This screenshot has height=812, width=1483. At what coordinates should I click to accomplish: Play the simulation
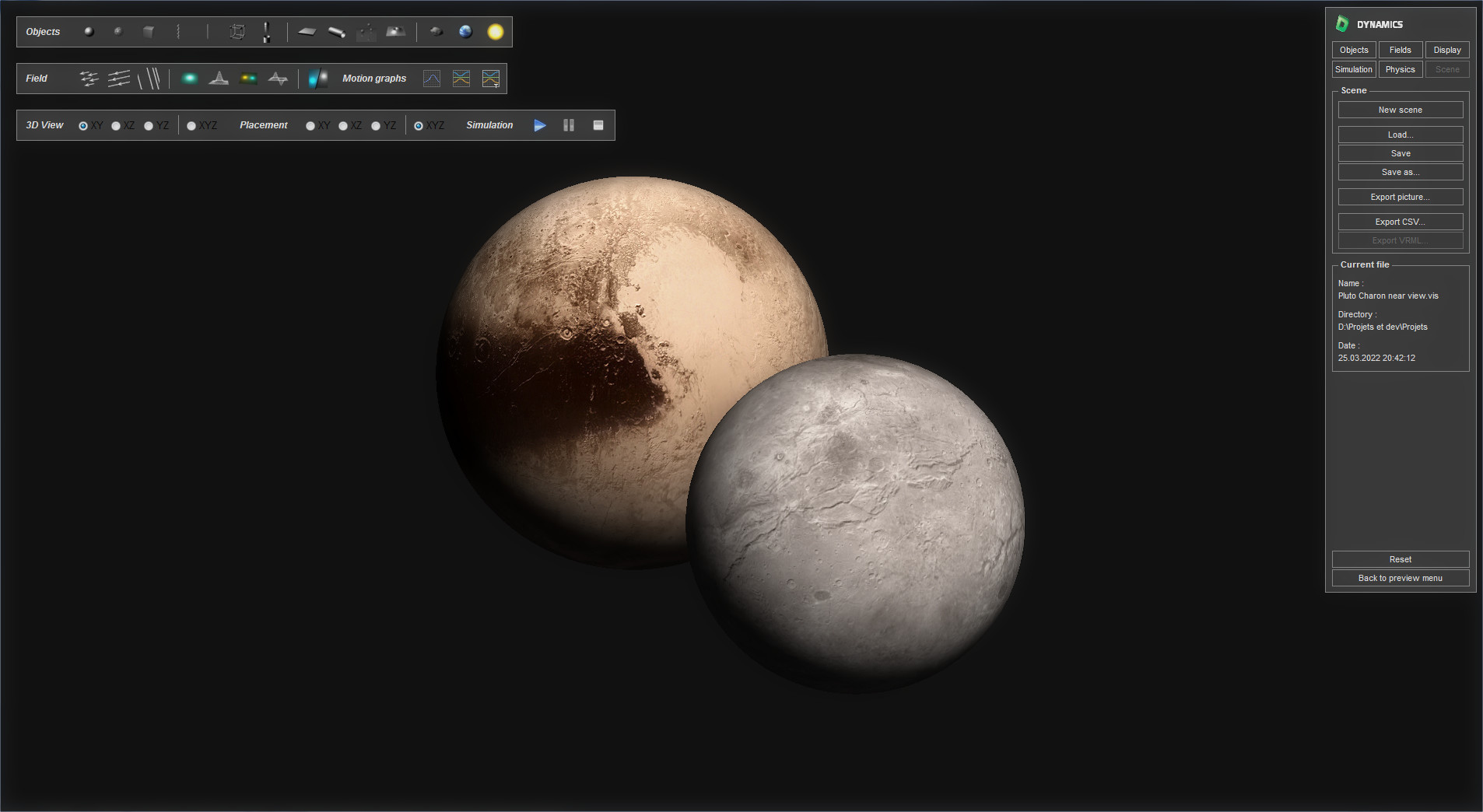tap(539, 125)
